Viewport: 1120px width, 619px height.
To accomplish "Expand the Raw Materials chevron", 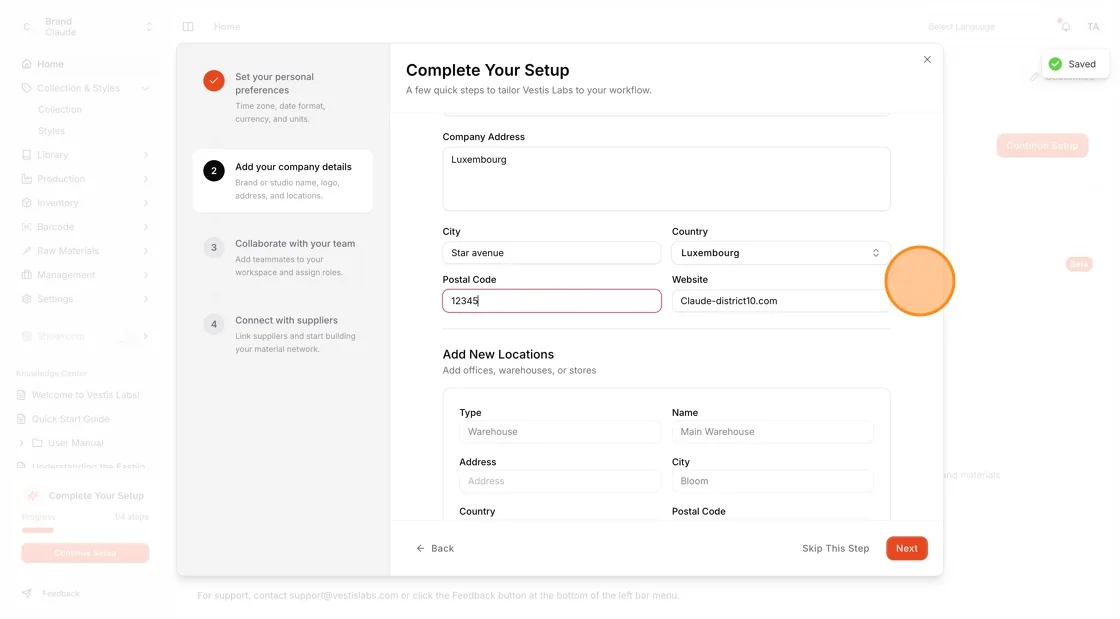I will pos(146,251).
